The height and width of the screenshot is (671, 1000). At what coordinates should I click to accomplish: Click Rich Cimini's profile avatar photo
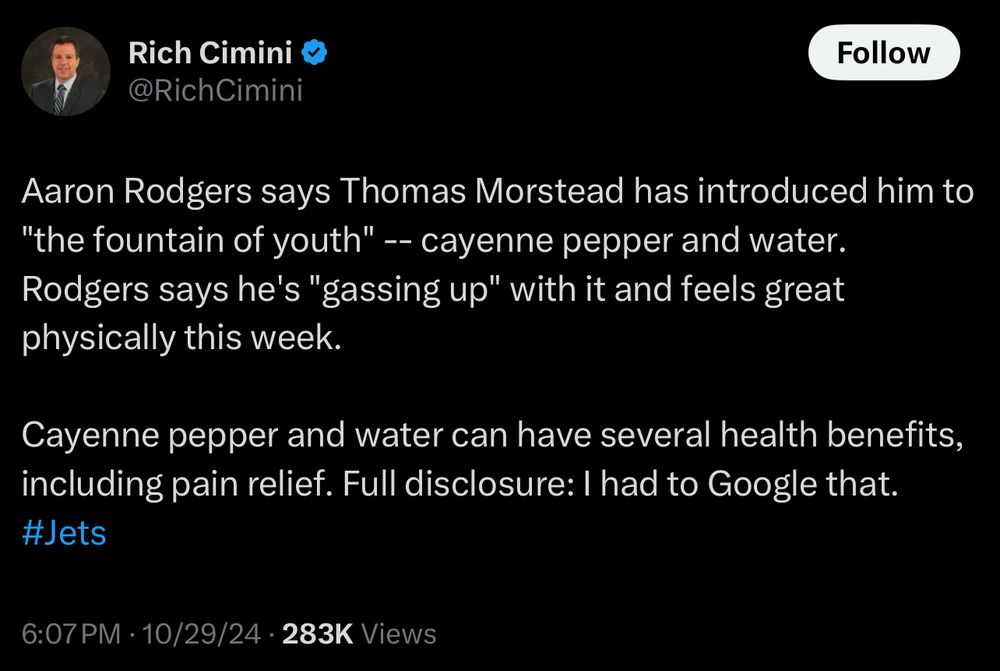pos(65,71)
